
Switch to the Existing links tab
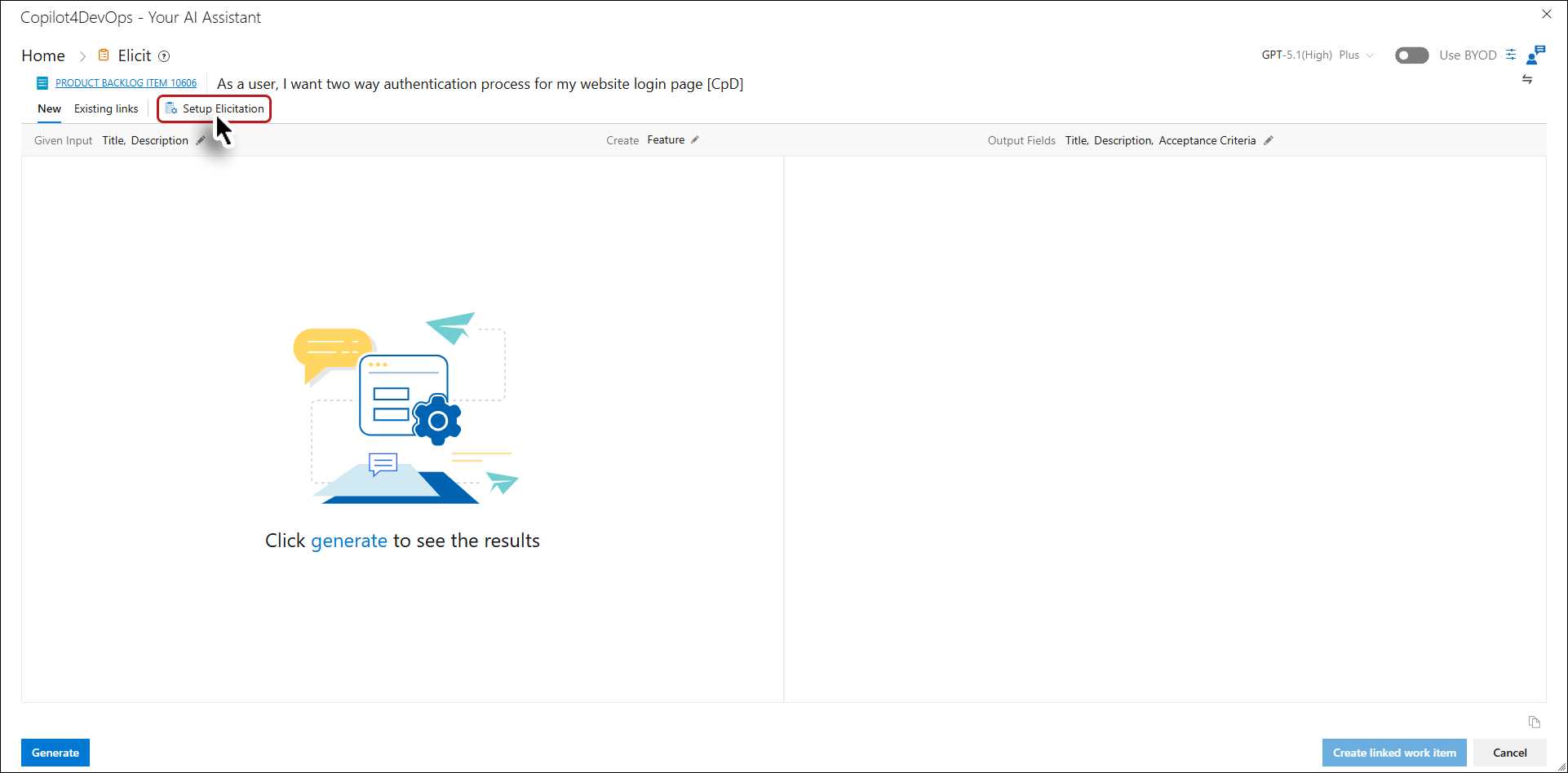(106, 108)
